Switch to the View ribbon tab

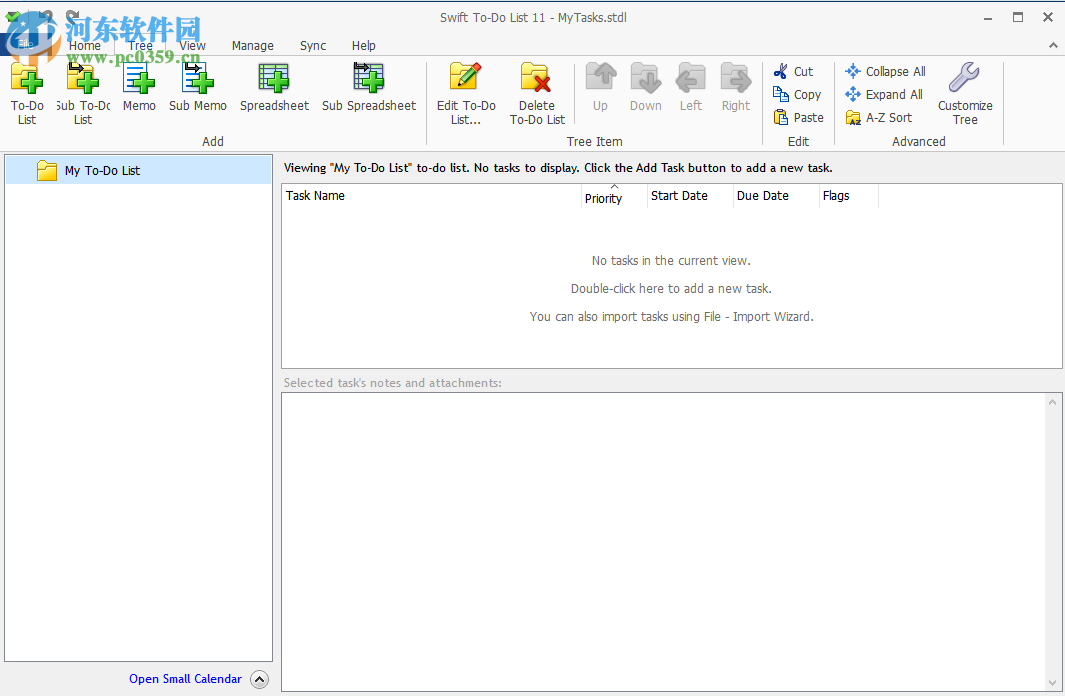pyautogui.click(x=192, y=45)
